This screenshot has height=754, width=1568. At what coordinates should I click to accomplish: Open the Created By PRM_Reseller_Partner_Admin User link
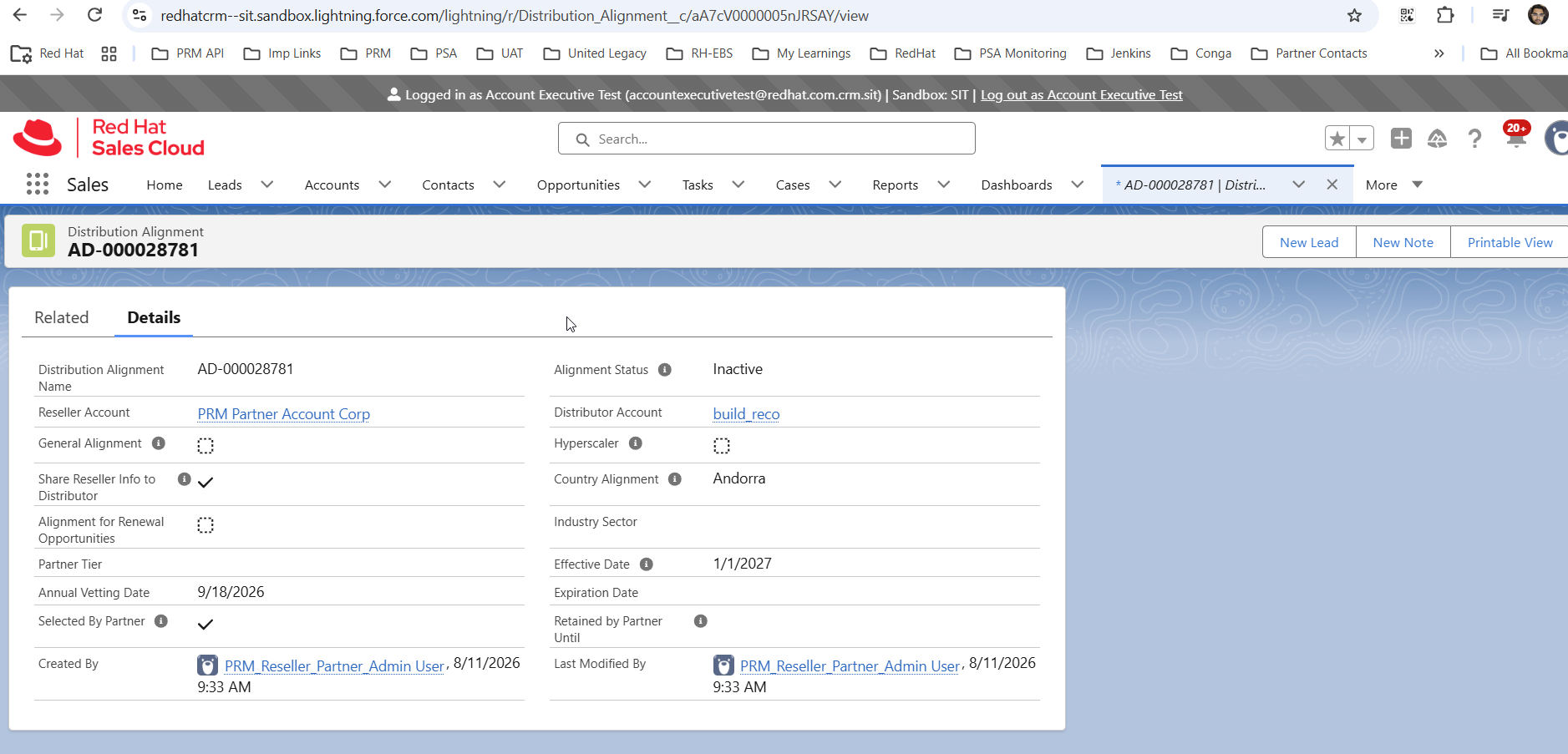[x=334, y=666]
